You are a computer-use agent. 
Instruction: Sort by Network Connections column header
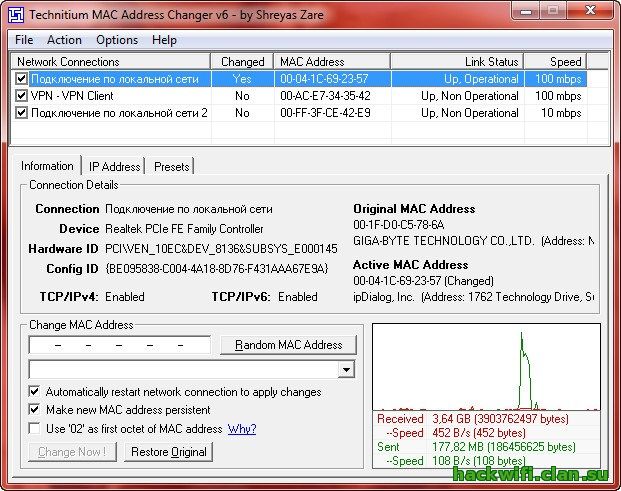coord(110,62)
